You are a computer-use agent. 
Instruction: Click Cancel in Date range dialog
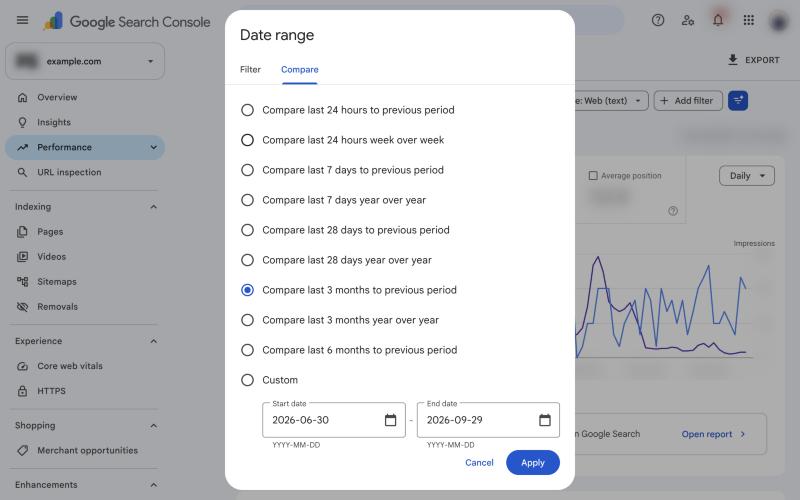(479, 463)
